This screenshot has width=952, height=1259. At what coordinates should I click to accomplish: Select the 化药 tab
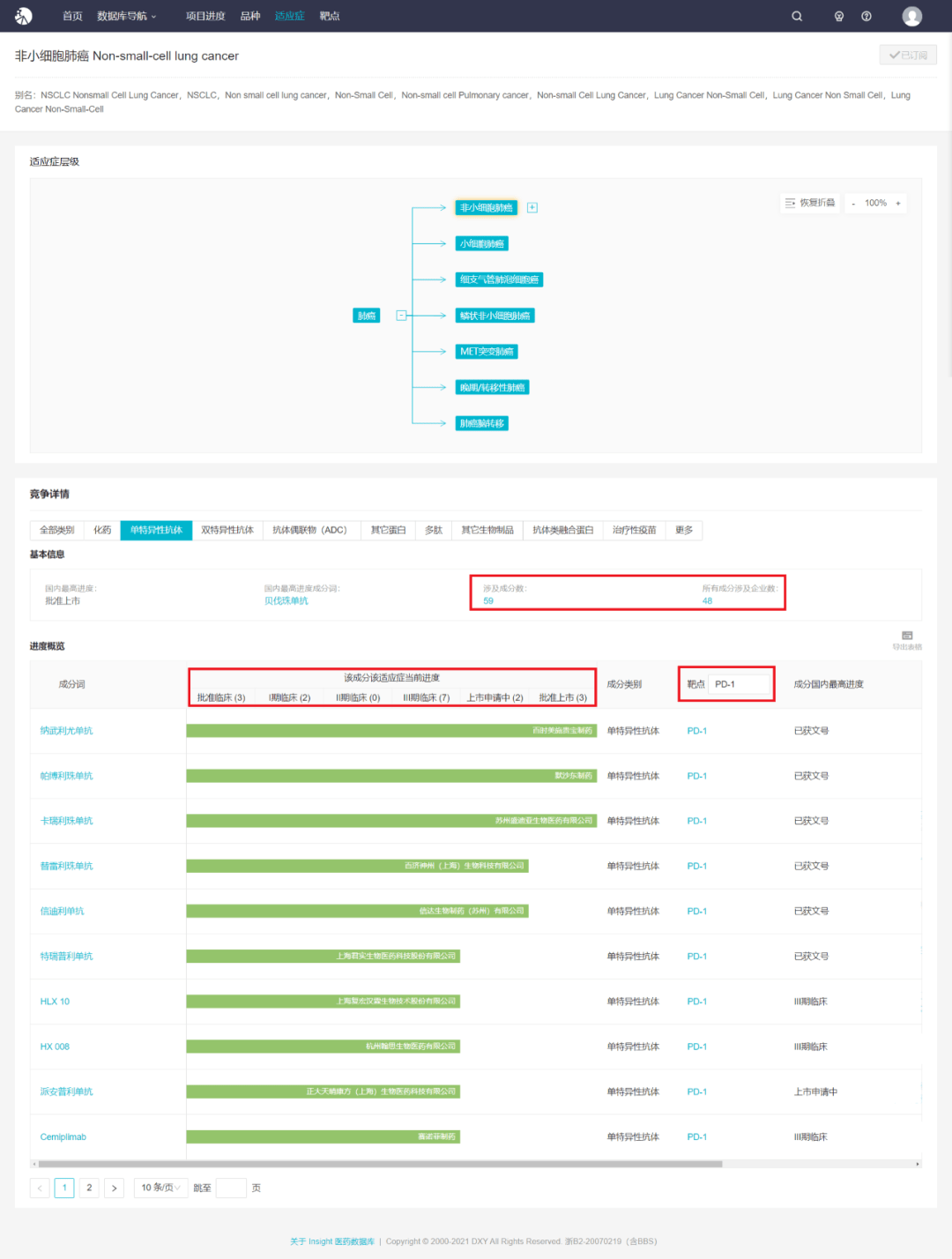pyautogui.click(x=102, y=530)
